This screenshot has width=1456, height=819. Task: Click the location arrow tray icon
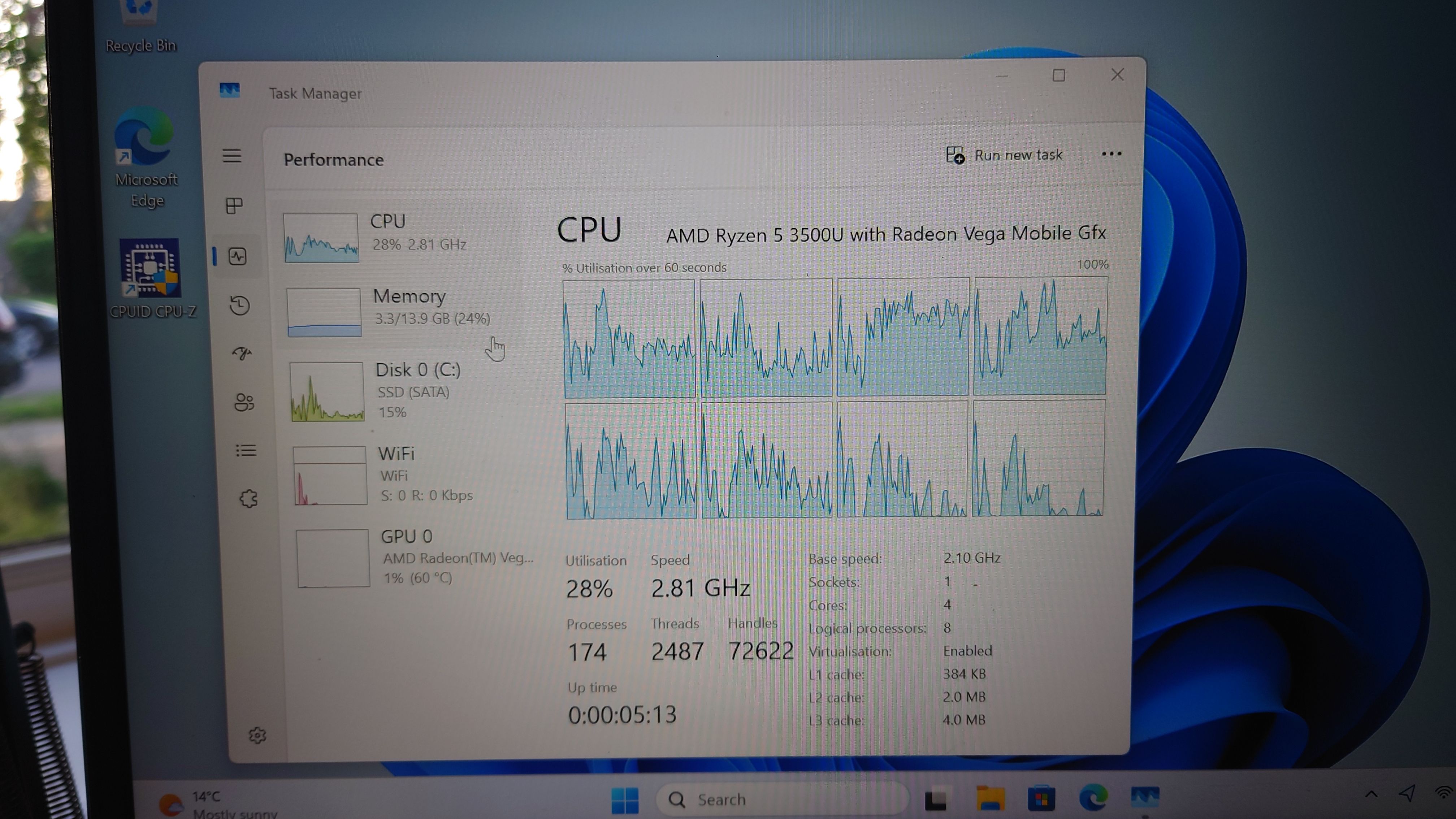coord(1407,793)
